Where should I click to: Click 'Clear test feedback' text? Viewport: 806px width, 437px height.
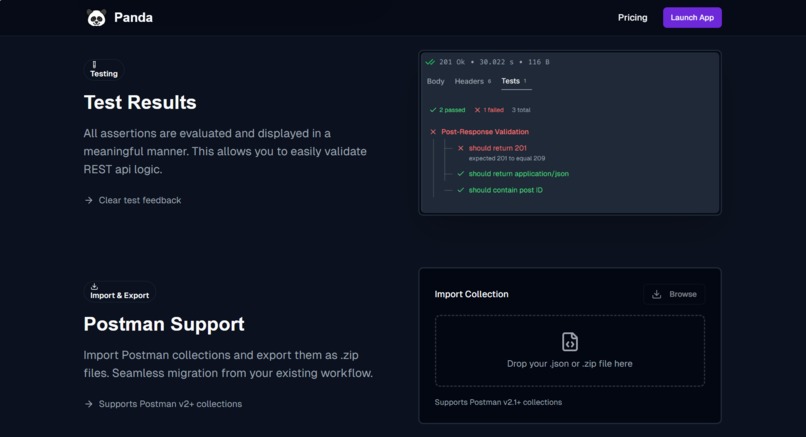pos(140,200)
